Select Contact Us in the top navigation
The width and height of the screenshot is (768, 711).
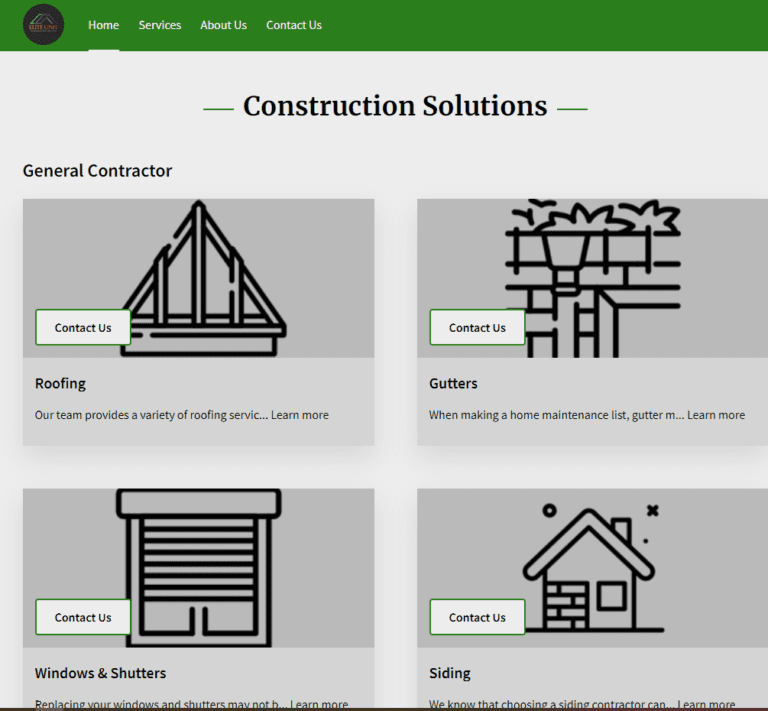[294, 25]
